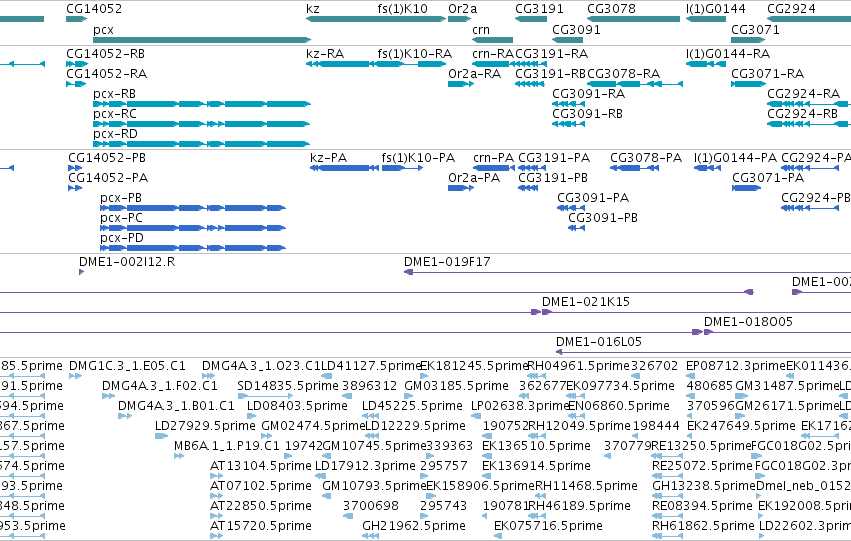The image size is (851, 541).
Task: Click the pcx-RD transcript
Action: 202,144
